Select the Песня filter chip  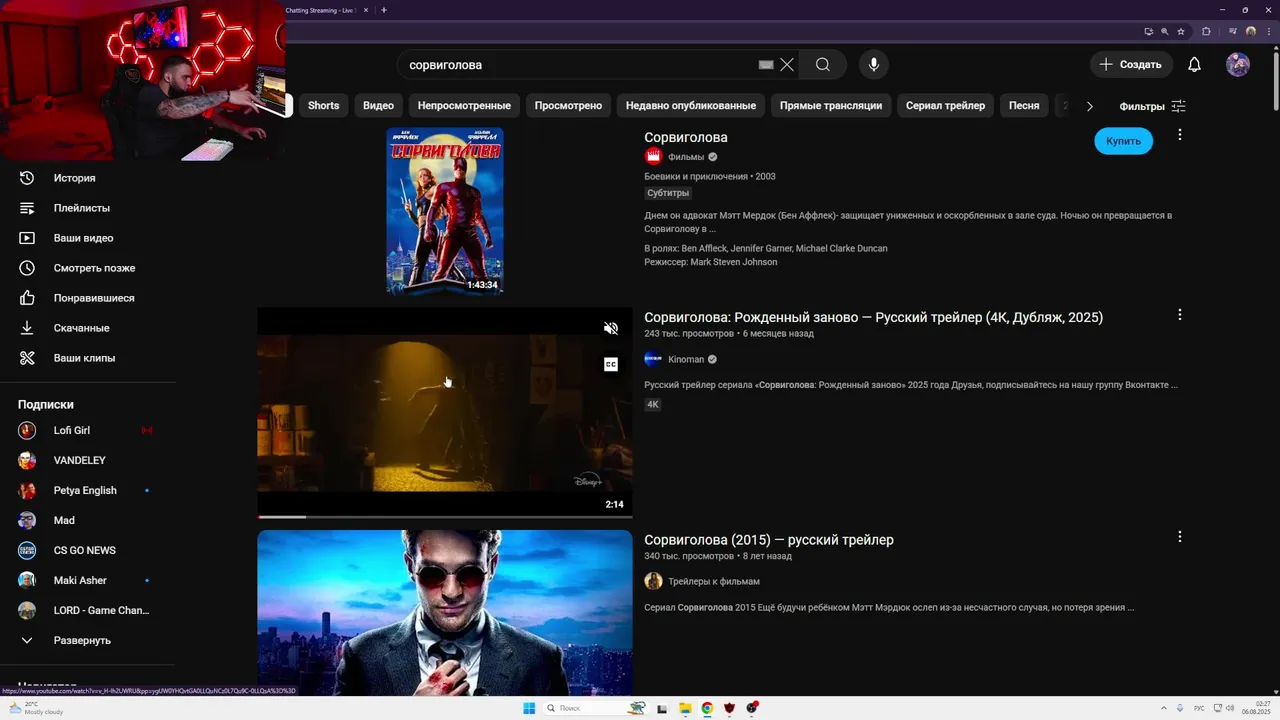point(1024,106)
